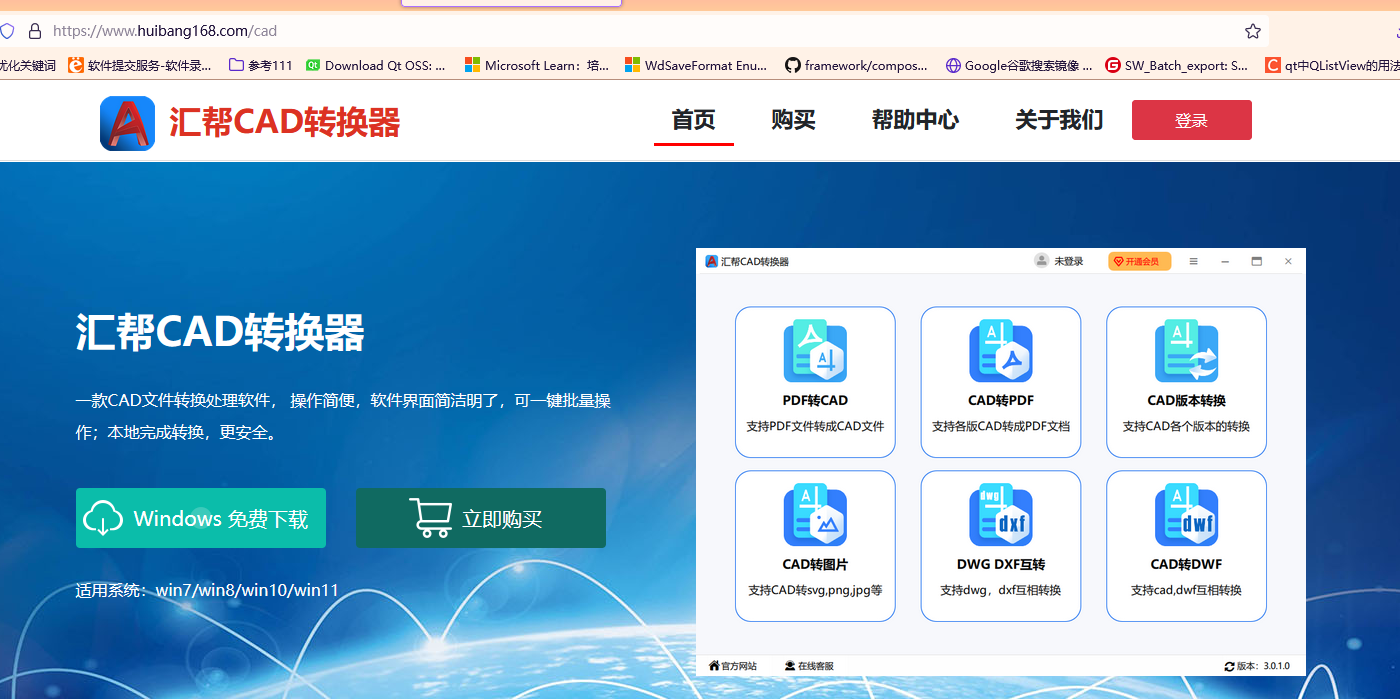Click the 版本：3.0.1.0 text
The width and height of the screenshot is (1400, 699).
(1263, 666)
